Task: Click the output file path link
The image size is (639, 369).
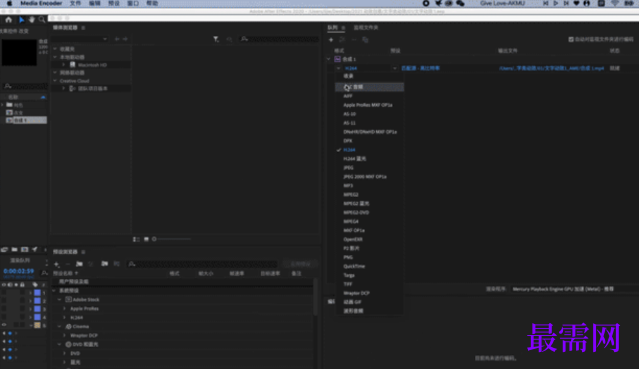Action: (551, 68)
